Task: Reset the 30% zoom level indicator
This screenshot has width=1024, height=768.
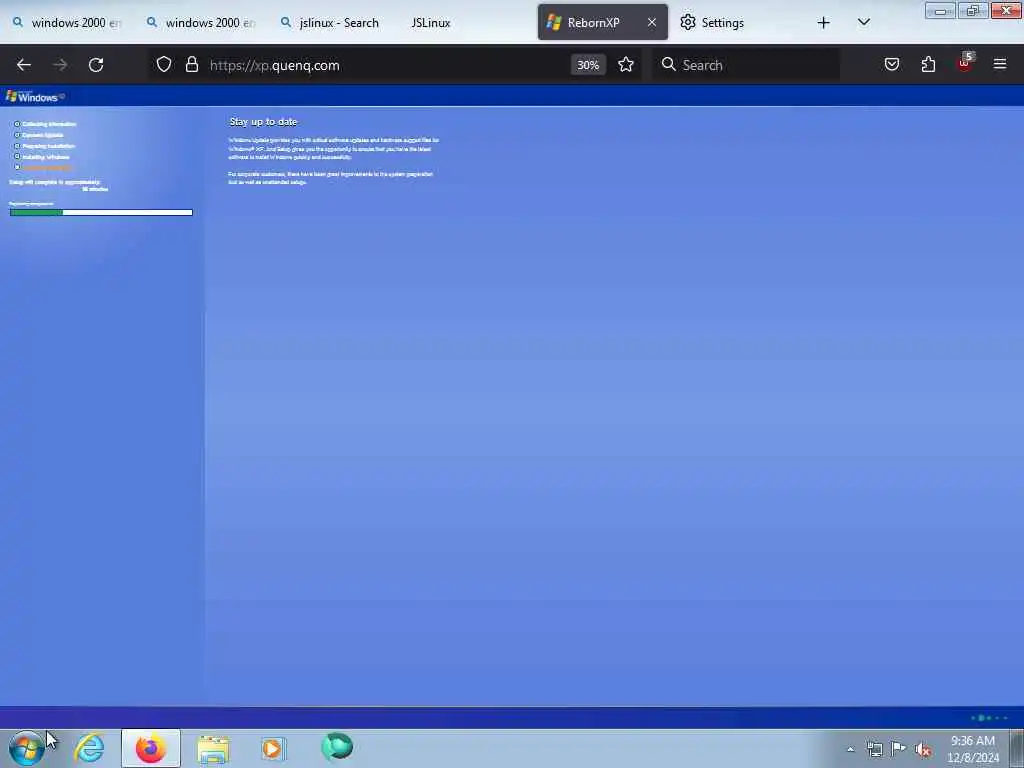Action: (588, 65)
